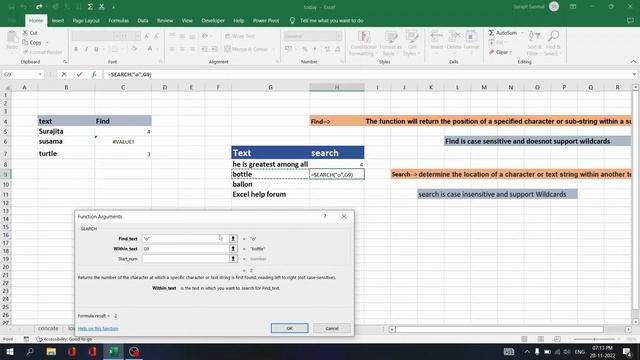The height and width of the screenshot is (360, 640).
Task: Click the AutoSum sigma in Editing group
Action: pos(491,33)
